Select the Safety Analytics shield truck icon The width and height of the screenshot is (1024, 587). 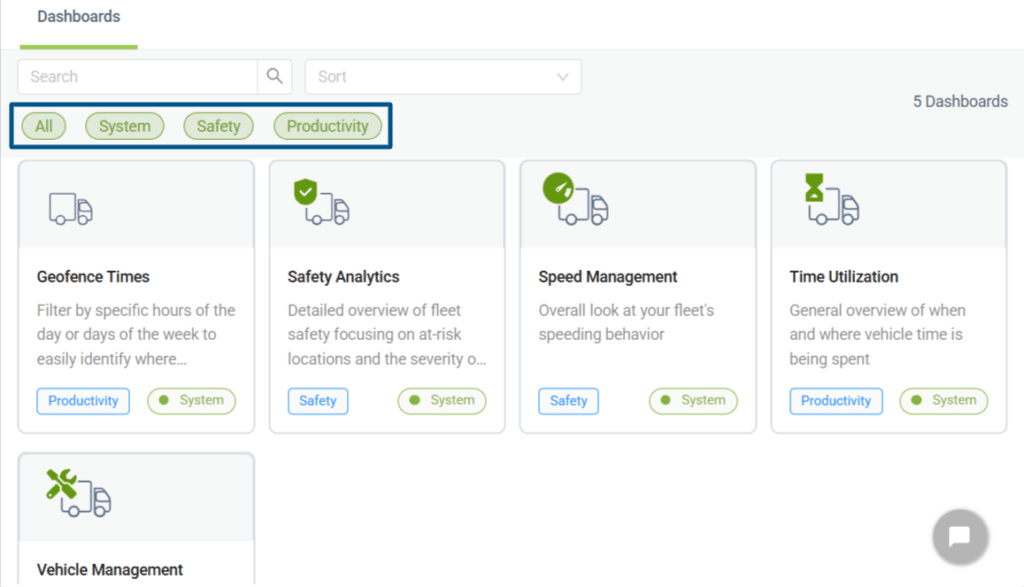[320, 203]
